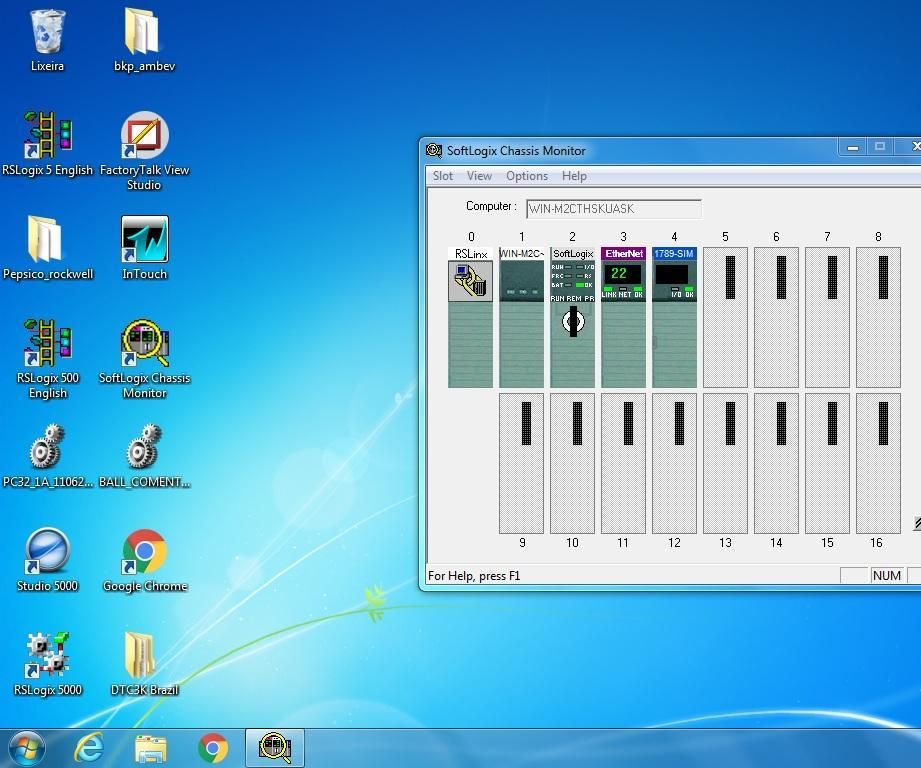Select empty chassis slot 12
The image size is (921, 768).
(674, 463)
